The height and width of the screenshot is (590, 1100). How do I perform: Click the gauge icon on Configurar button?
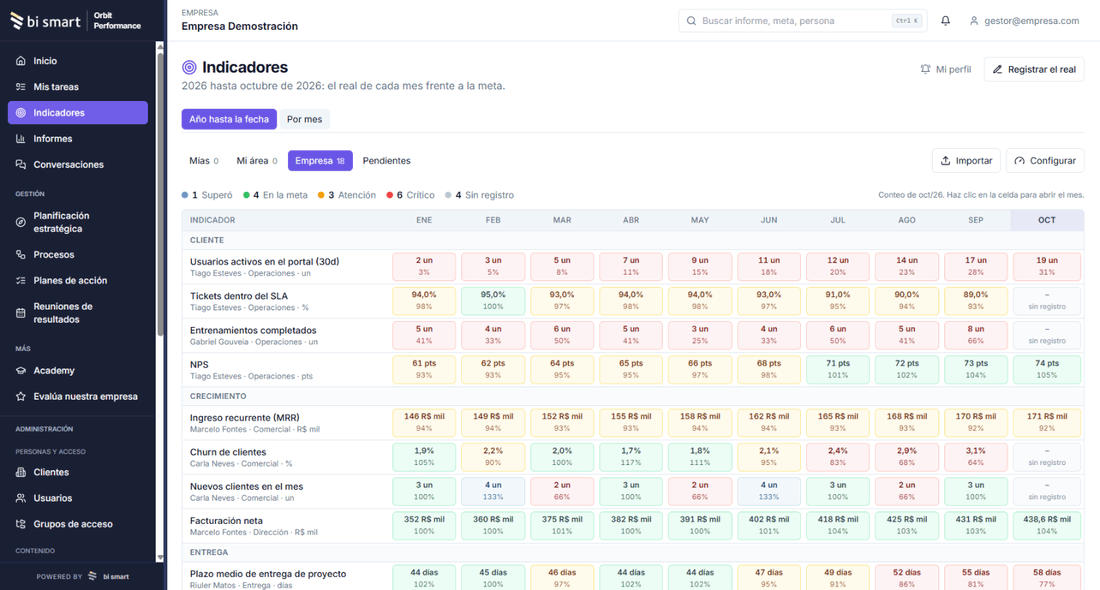[1019, 161]
